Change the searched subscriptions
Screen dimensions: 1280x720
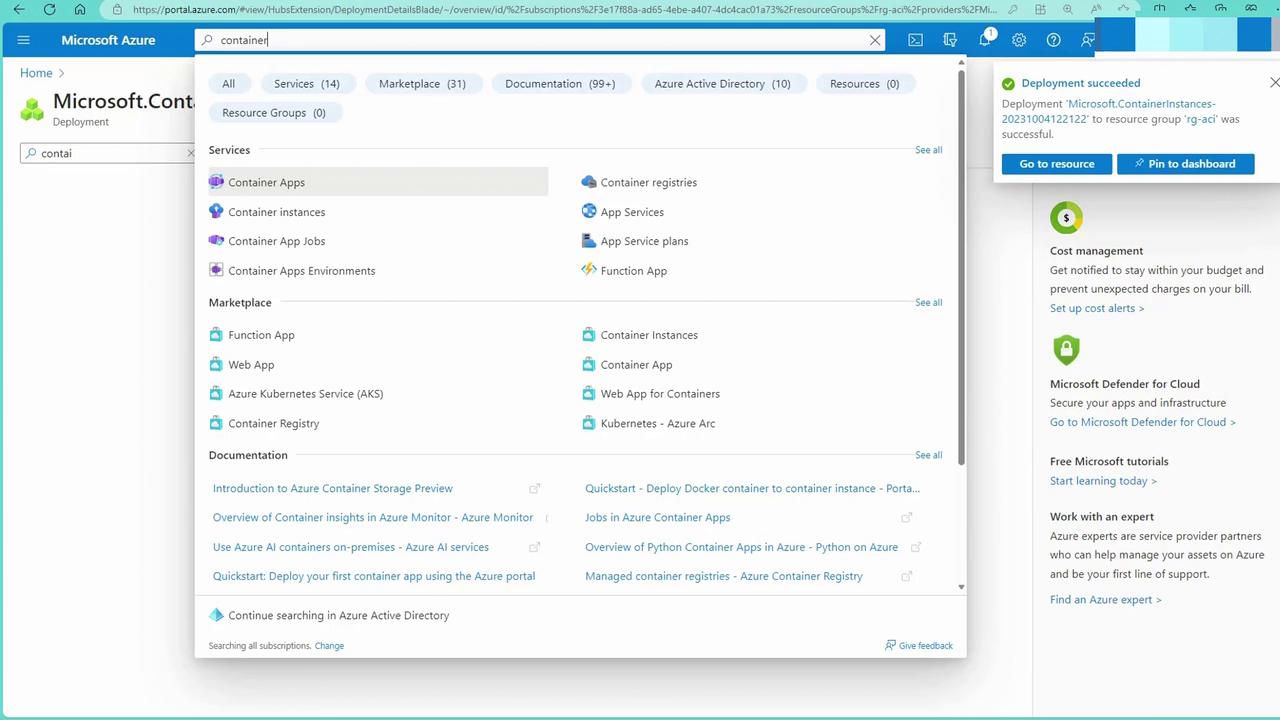coord(329,646)
